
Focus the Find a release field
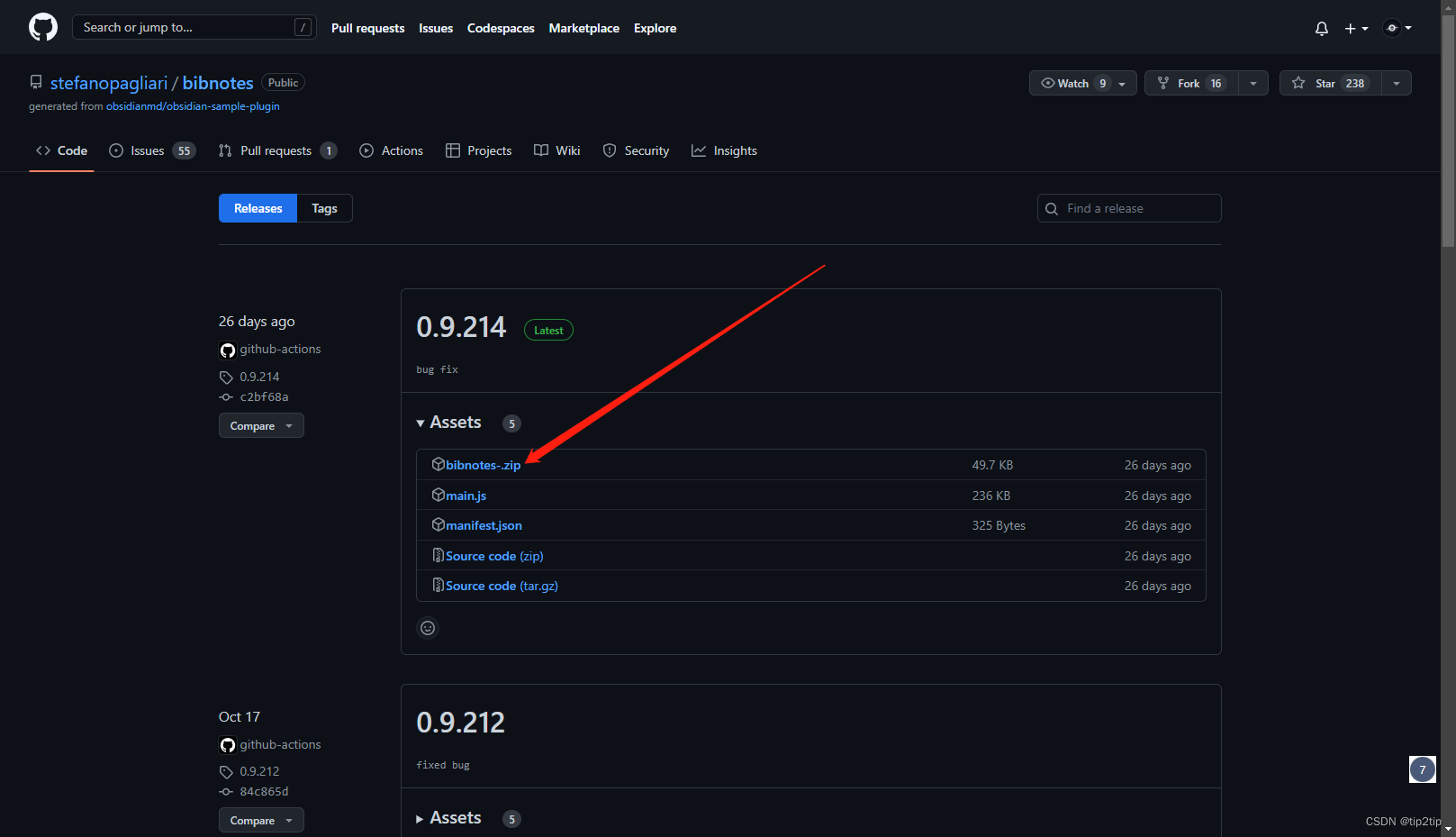coord(1129,208)
